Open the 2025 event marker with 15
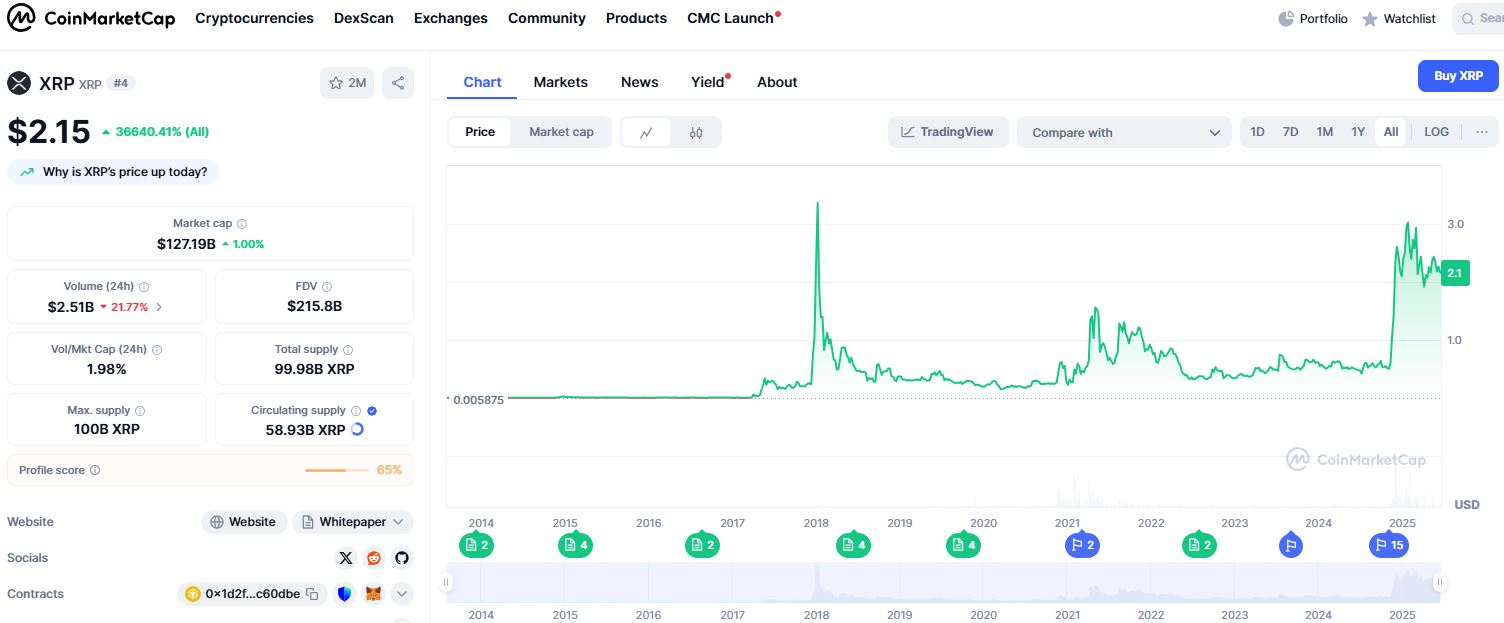Screen dimensions: 1504x623 1388,545
